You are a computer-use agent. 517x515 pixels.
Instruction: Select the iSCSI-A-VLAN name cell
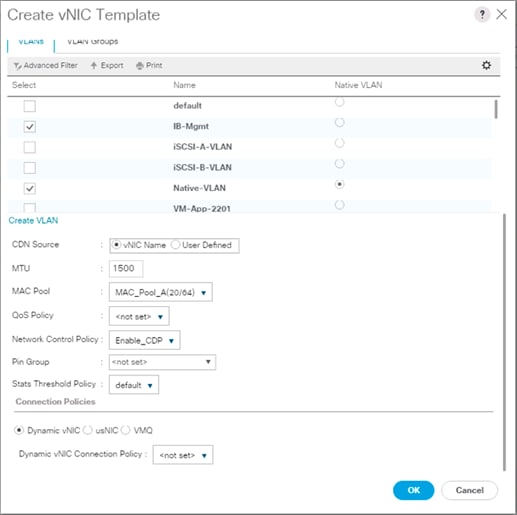203,147
